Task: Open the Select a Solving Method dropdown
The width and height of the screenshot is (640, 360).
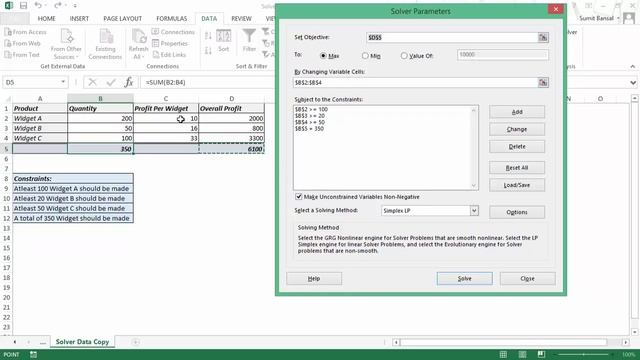Action: [474, 211]
